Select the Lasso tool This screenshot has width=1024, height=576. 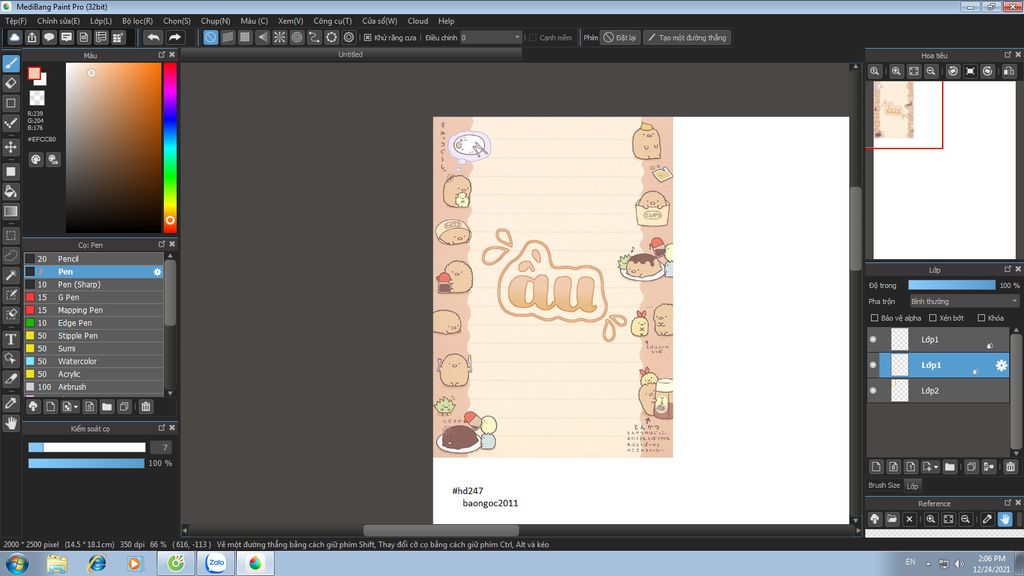pos(11,255)
